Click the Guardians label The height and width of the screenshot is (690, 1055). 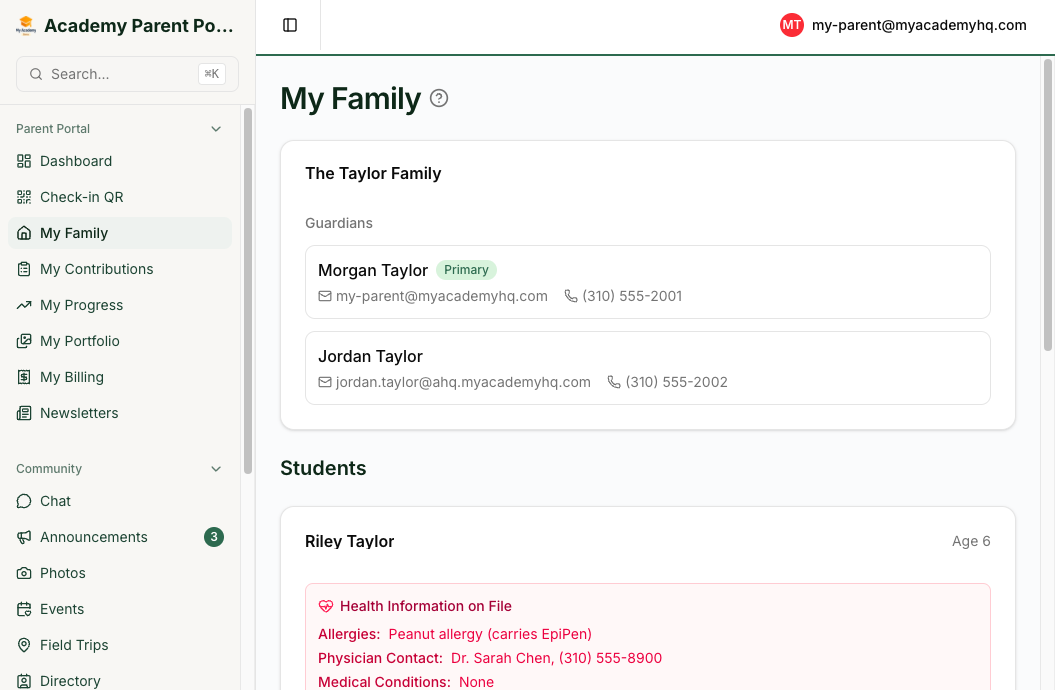338,223
